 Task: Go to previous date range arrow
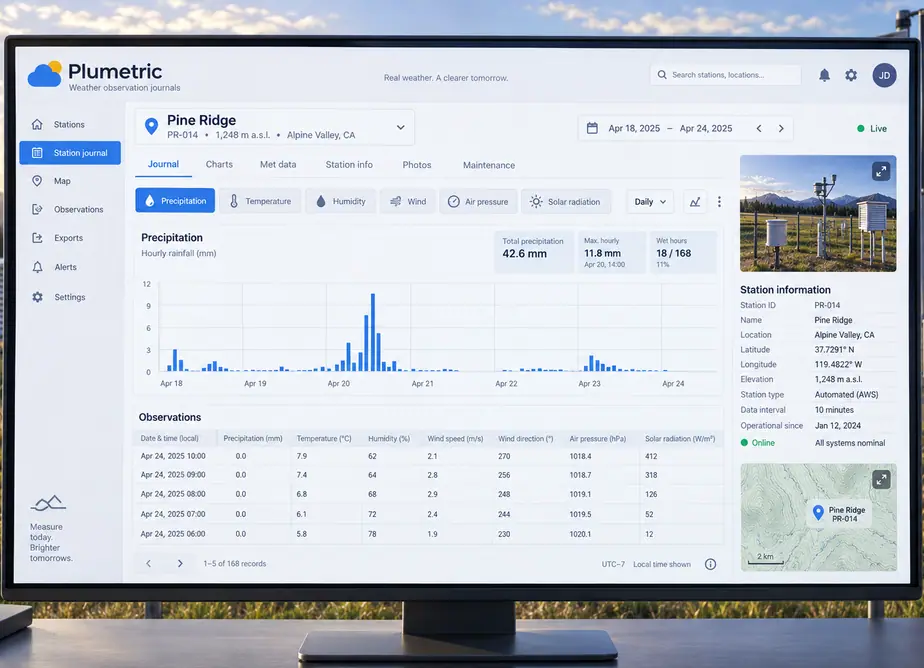759,128
